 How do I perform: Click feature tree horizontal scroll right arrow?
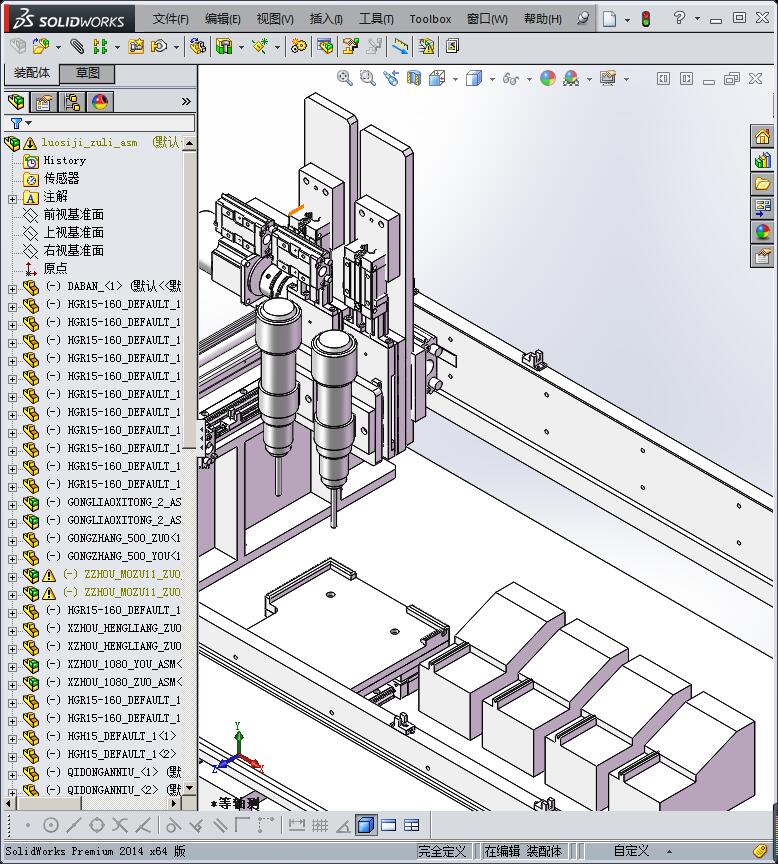(174, 803)
